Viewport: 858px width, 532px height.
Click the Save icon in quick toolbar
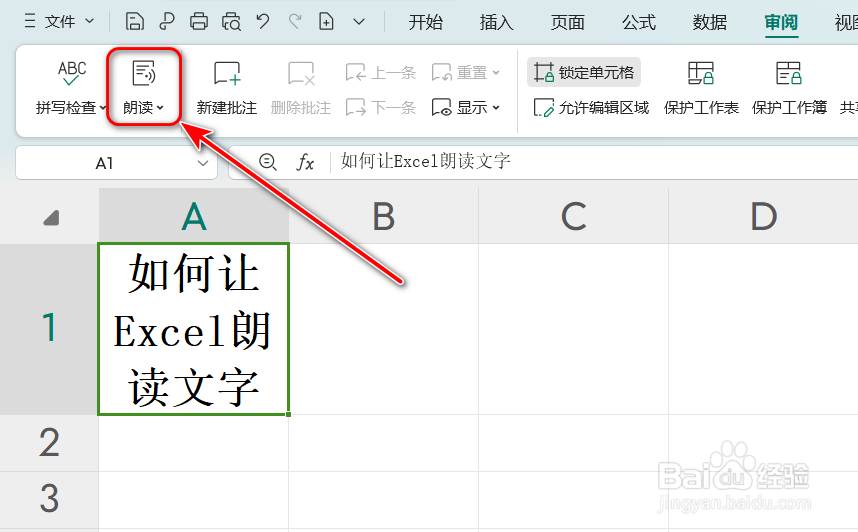(135, 22)
